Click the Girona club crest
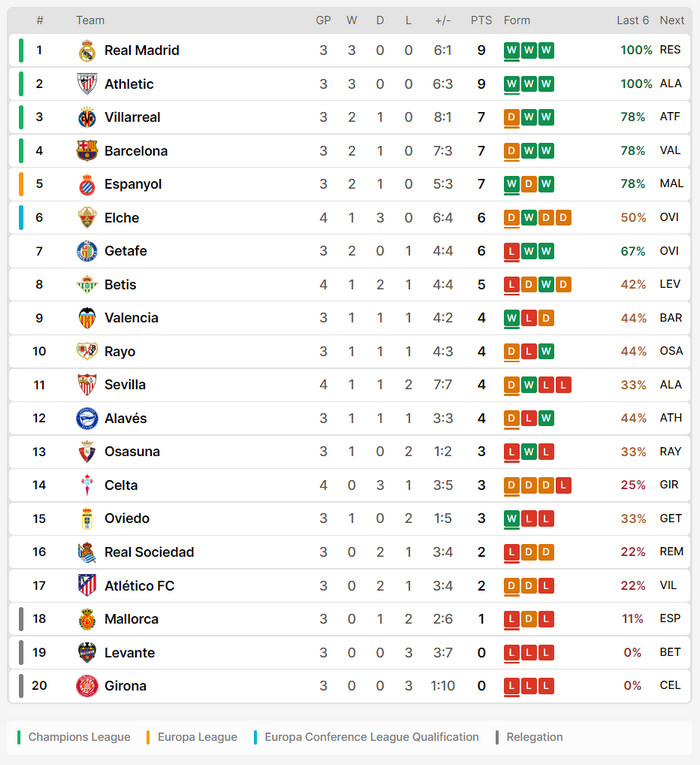The height and width of the screenshot is (765, 700). [87, 686]
